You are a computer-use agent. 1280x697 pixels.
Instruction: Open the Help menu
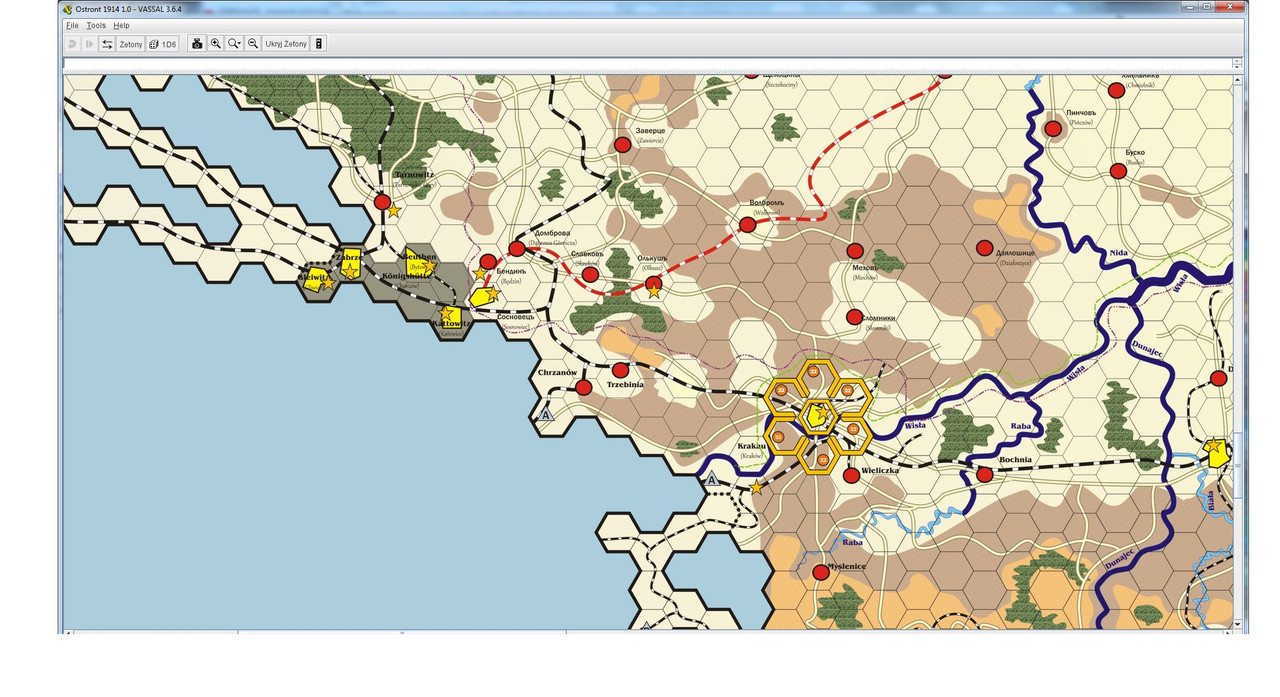pyautogui.click(x=121, y=25)
